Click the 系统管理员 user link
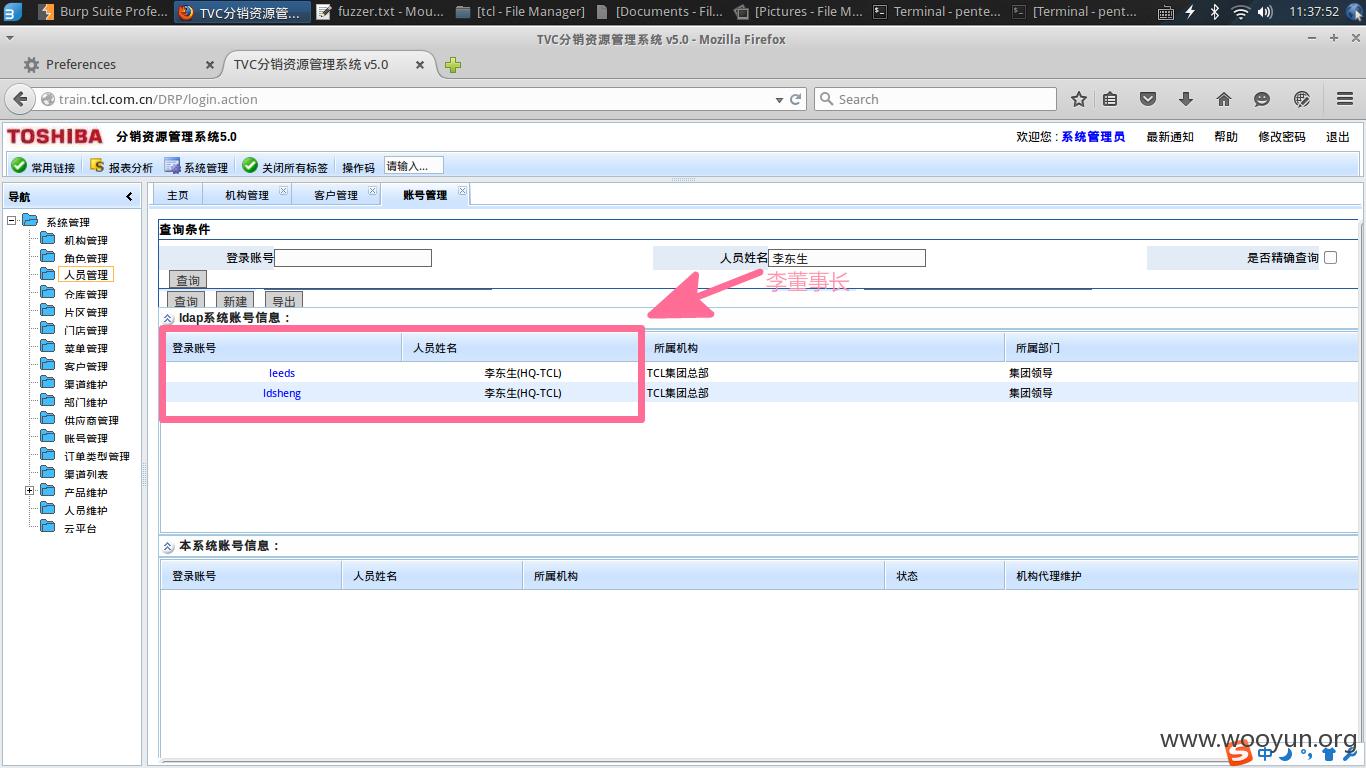This screenshot has height=768, width=1366. tap(1093, 137)
